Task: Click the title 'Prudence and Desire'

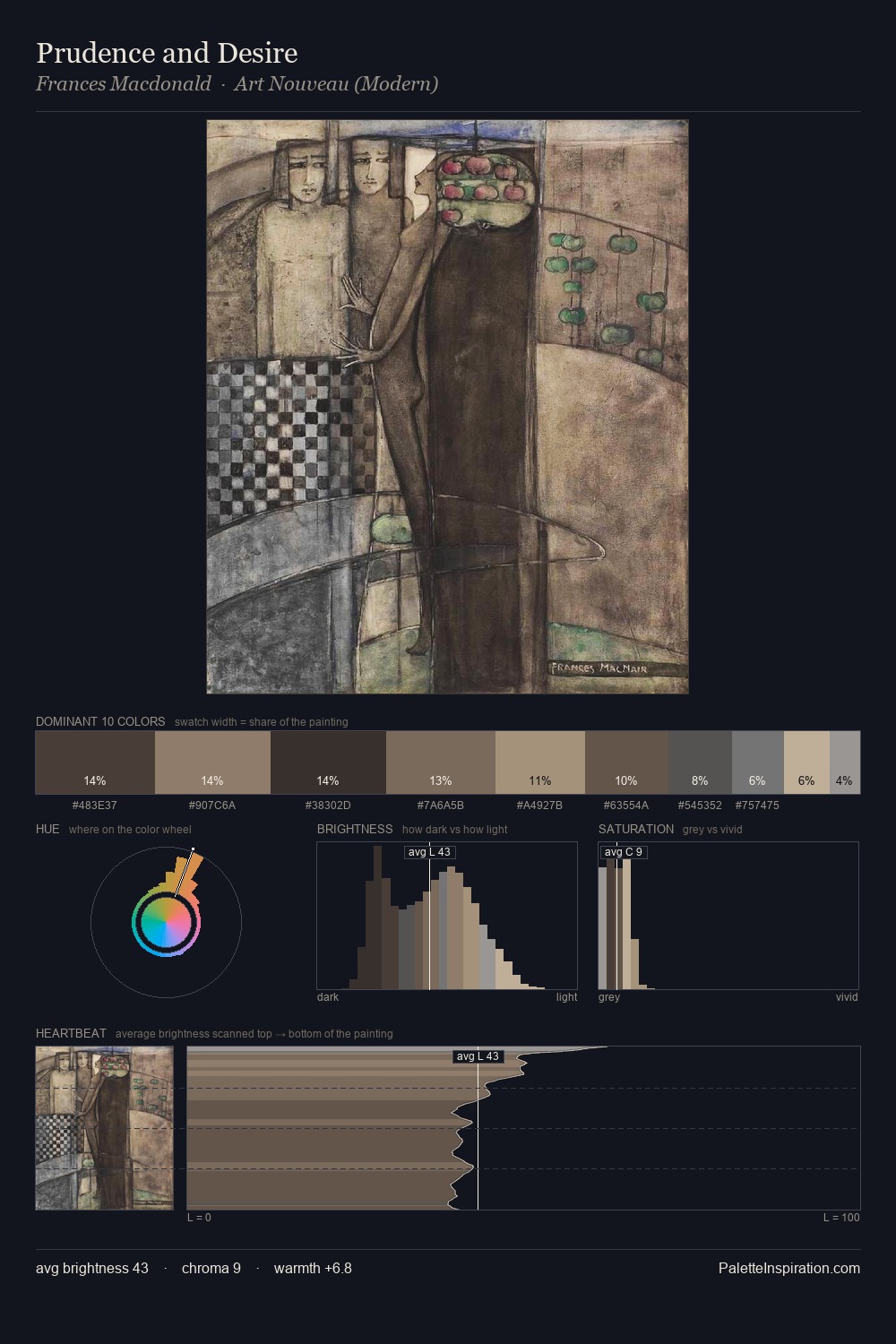Action: [x=167, y=53]
